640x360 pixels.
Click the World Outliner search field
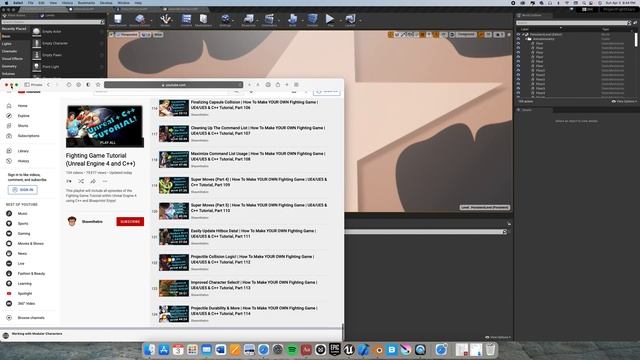(x=573, y=23)
